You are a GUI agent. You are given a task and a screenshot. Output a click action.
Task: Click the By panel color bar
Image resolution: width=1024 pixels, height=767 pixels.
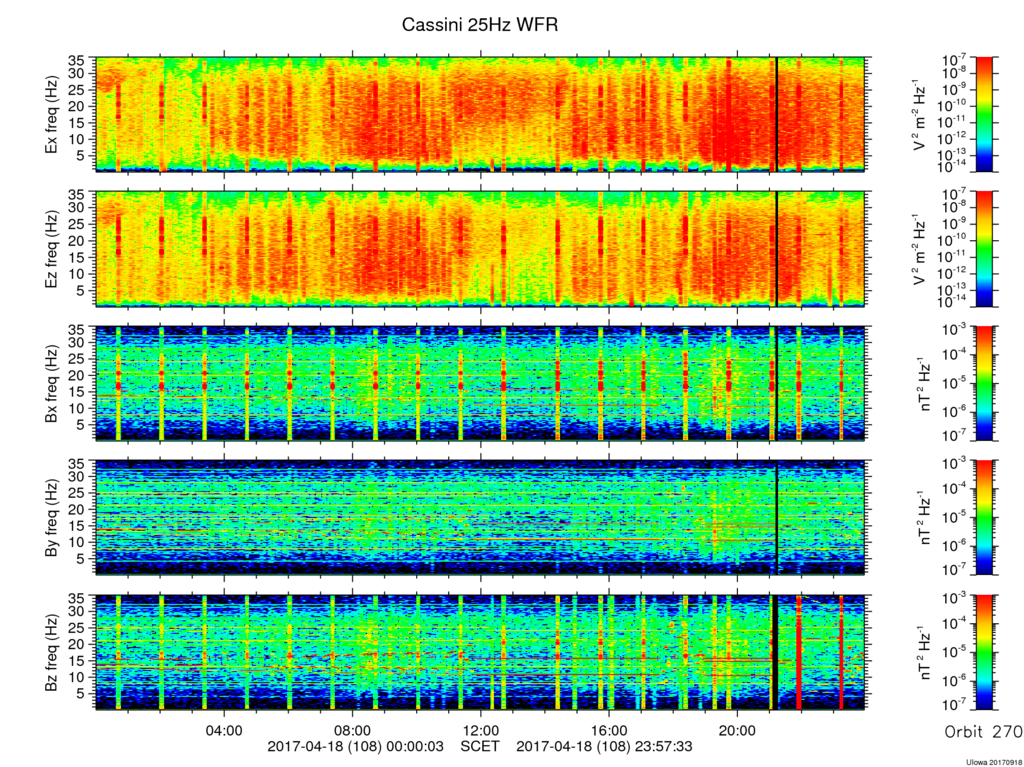(984, 517)
